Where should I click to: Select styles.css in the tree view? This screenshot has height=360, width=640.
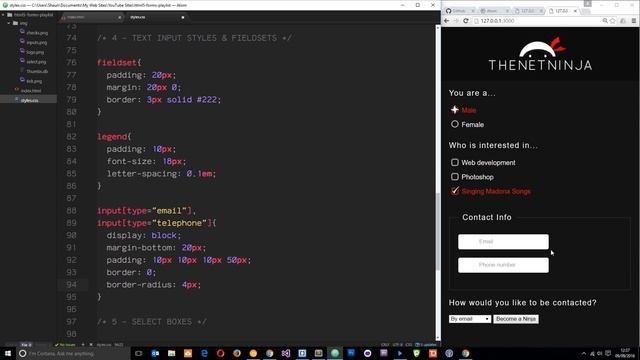click(29, 100)
